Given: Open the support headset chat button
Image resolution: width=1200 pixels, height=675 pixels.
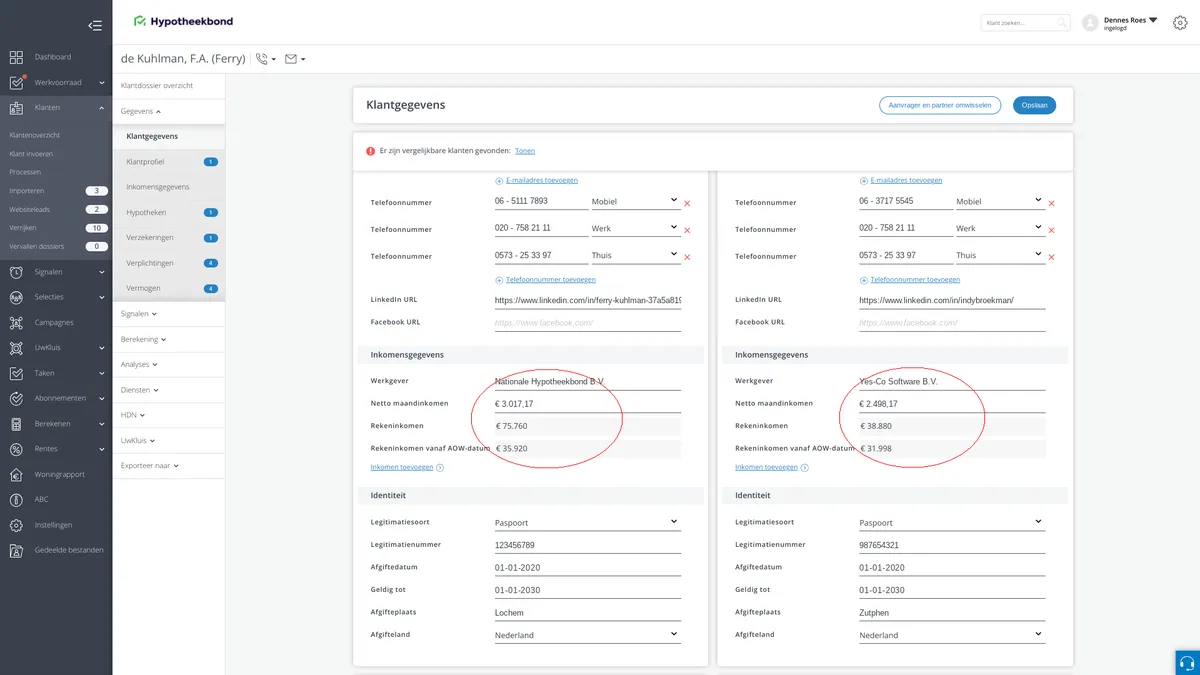Looking at the screenshot, I should coord(1187,662).
